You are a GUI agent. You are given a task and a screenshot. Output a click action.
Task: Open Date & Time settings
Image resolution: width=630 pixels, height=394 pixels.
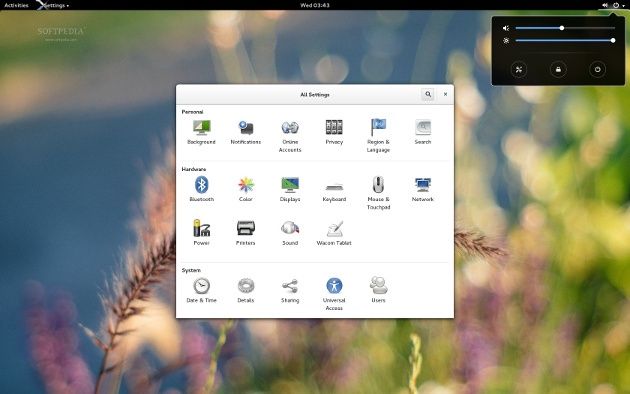201,290
